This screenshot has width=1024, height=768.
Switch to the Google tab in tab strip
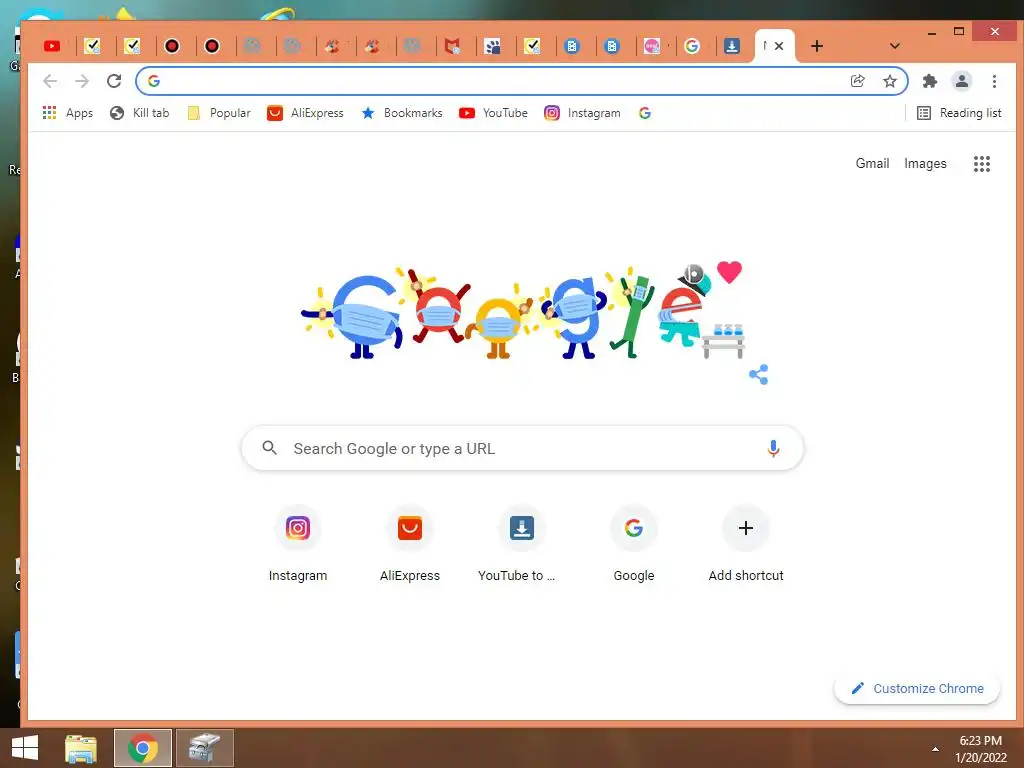click(x=692, y=46)
